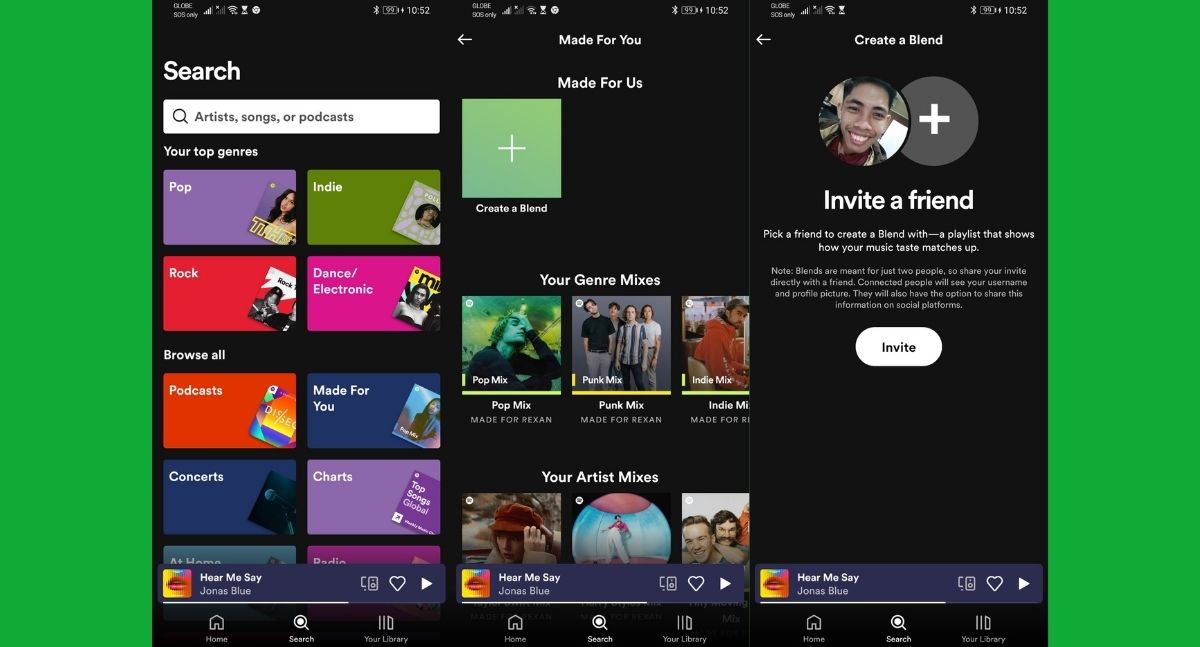Tap the Home icon below the Charts tile

pos(216,627)
